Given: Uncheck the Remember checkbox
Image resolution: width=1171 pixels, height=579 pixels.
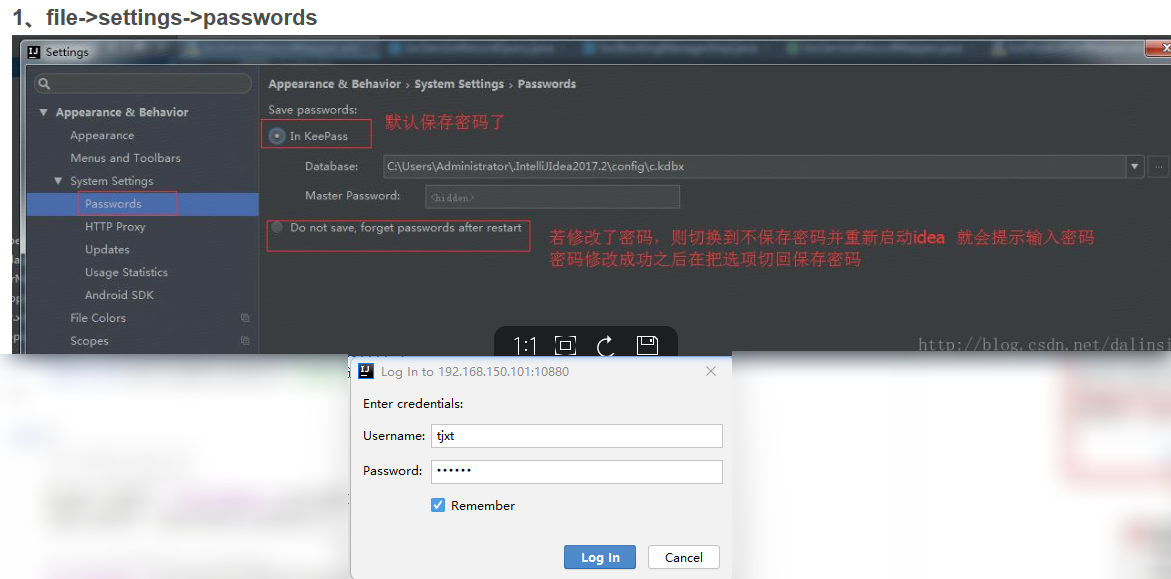Looking at the screenshot, I should 438,505.
